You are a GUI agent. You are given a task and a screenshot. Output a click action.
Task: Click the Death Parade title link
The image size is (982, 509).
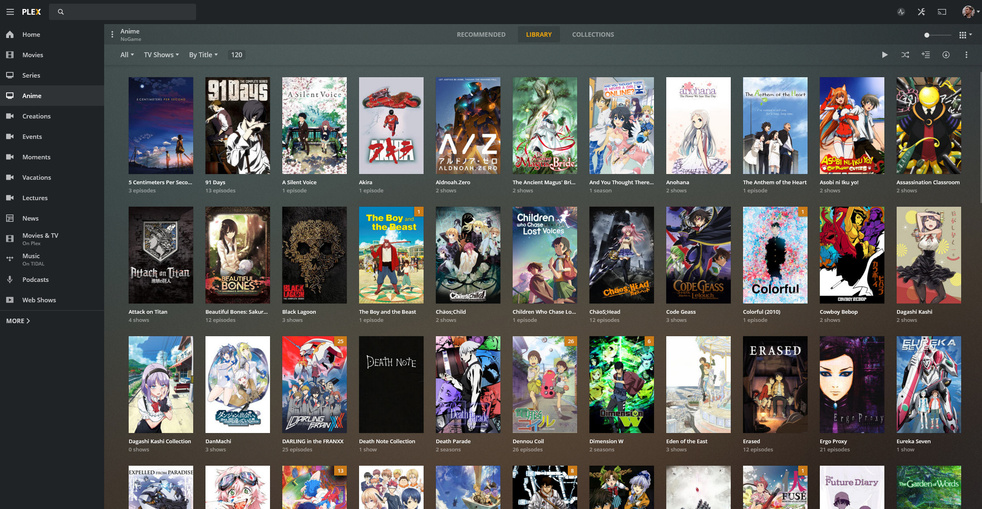pyautogui.click(x=453, y=441)
